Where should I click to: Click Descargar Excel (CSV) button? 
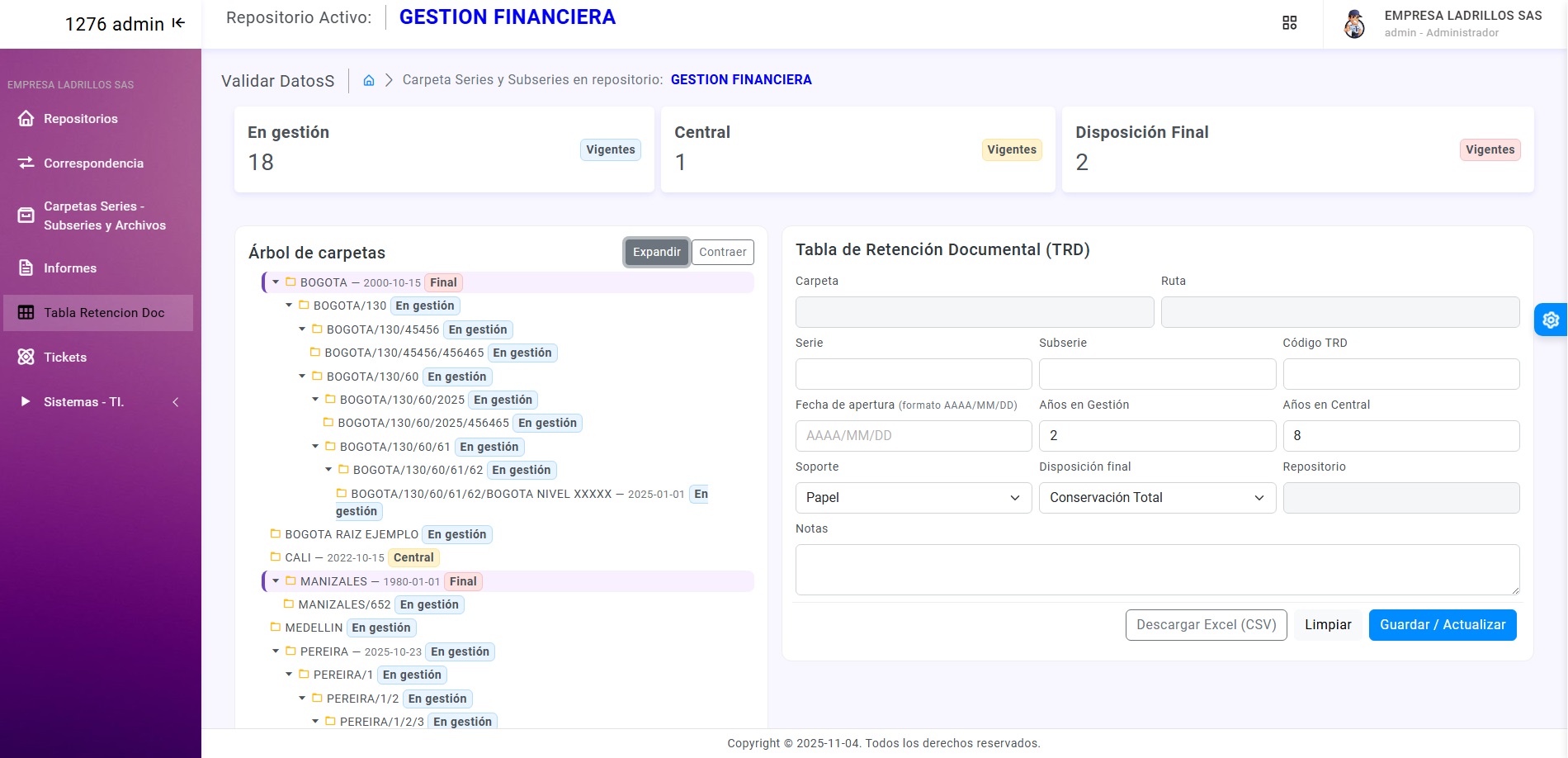click(1206, 625)
